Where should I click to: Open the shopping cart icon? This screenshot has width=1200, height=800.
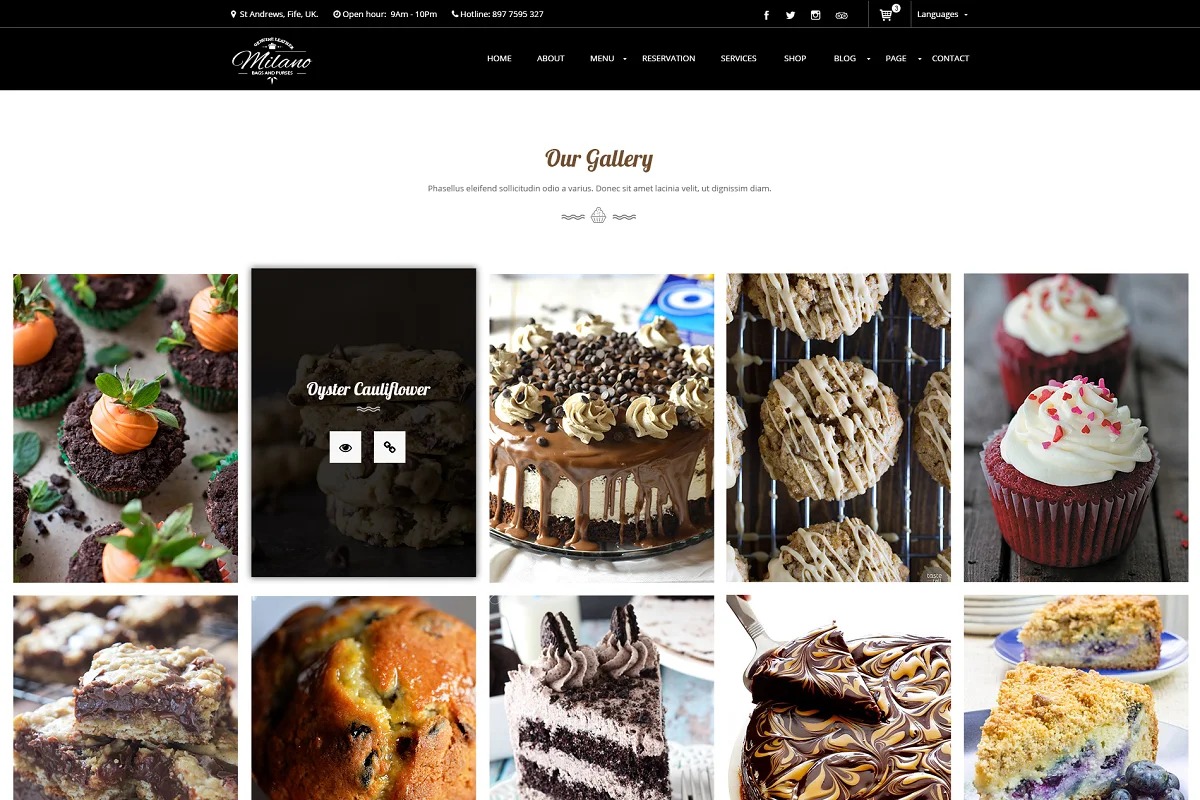tap(886, 15)
